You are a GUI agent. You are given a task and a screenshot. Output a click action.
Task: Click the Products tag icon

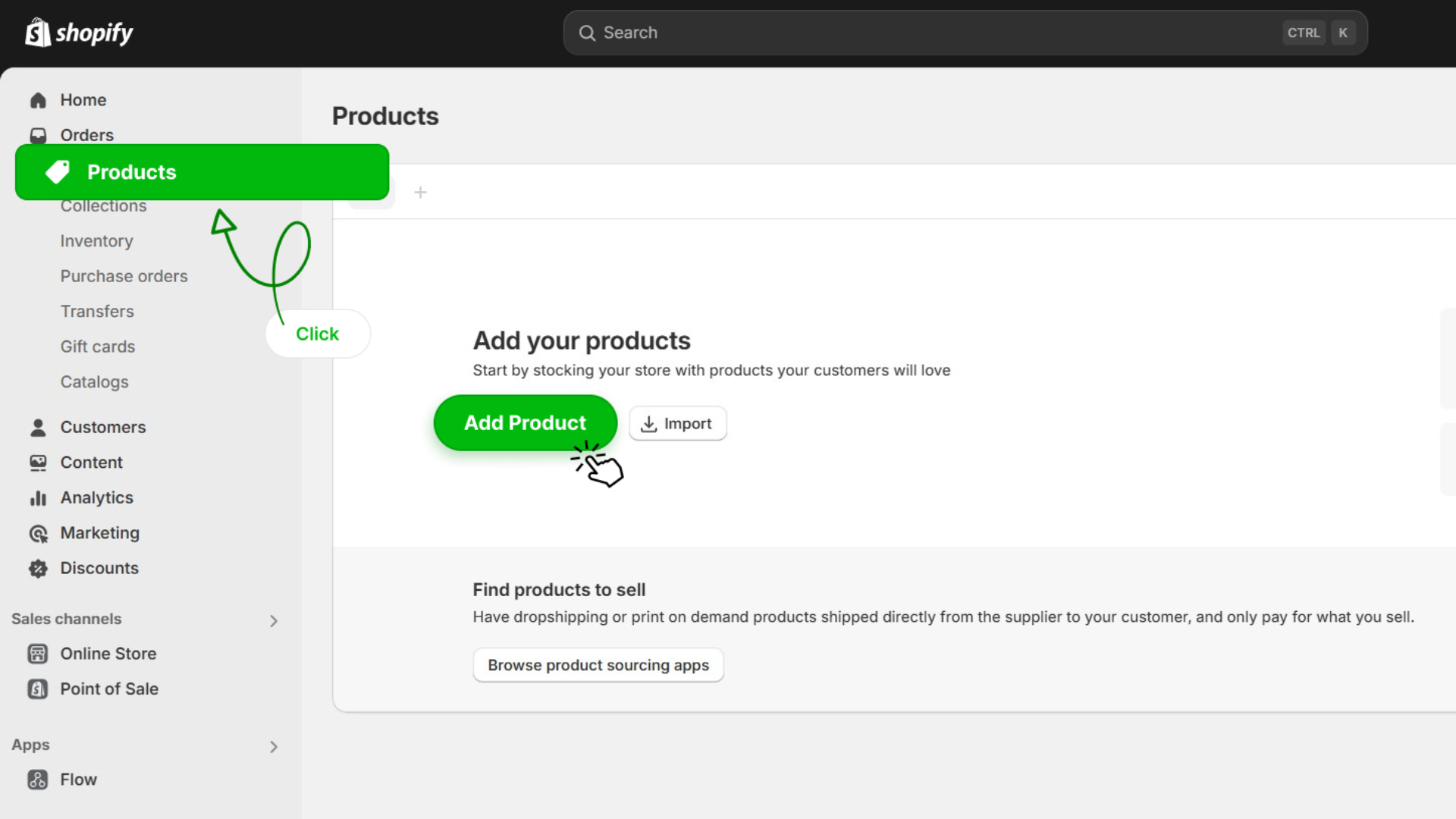[58, 172]
